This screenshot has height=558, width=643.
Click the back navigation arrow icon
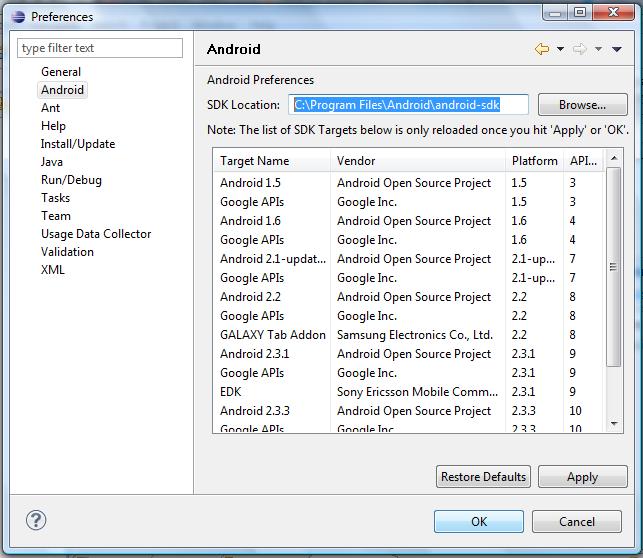(x=542, y=49)
